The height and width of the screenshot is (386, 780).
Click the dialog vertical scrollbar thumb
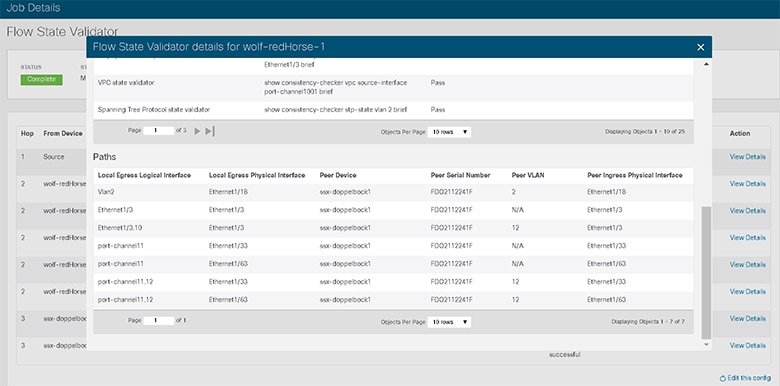click(706, 273)
